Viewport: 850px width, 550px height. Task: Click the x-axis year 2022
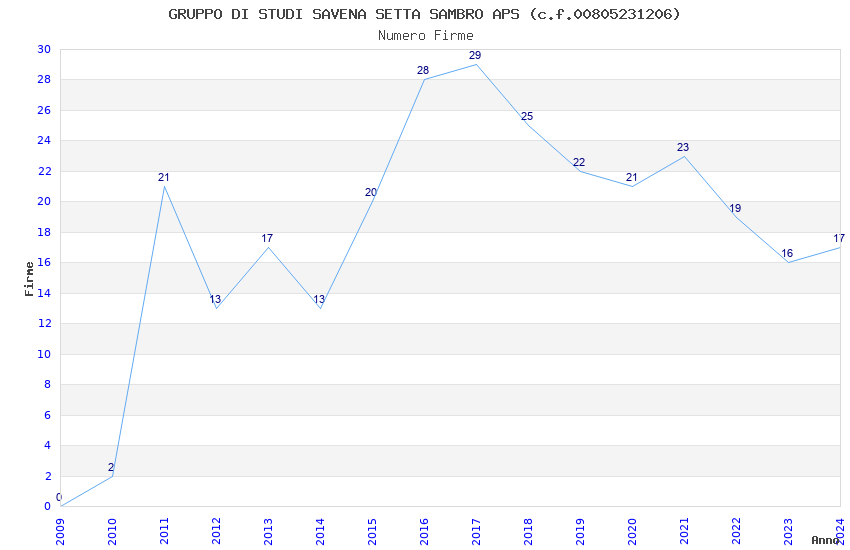737,531
